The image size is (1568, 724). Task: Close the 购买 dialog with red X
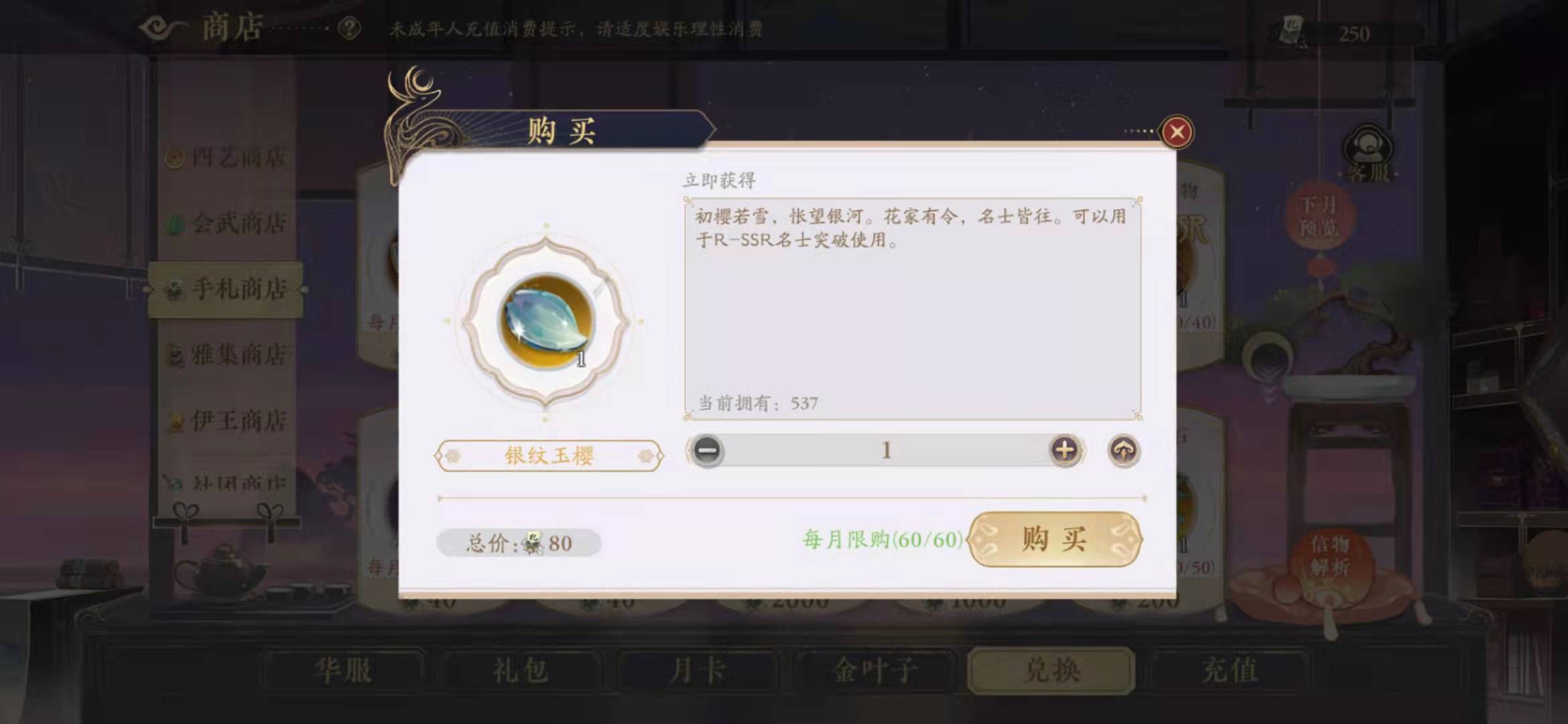pos(1177,132)
